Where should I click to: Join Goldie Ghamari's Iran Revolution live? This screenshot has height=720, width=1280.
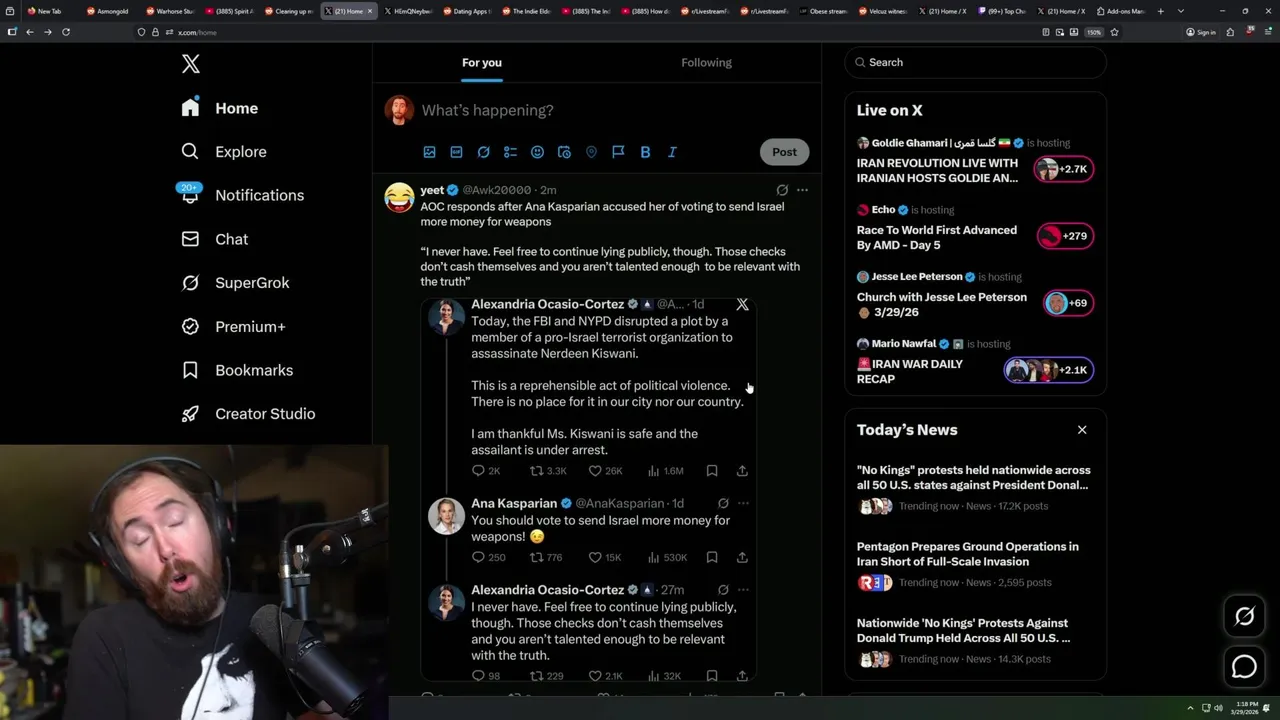point(975,160)
